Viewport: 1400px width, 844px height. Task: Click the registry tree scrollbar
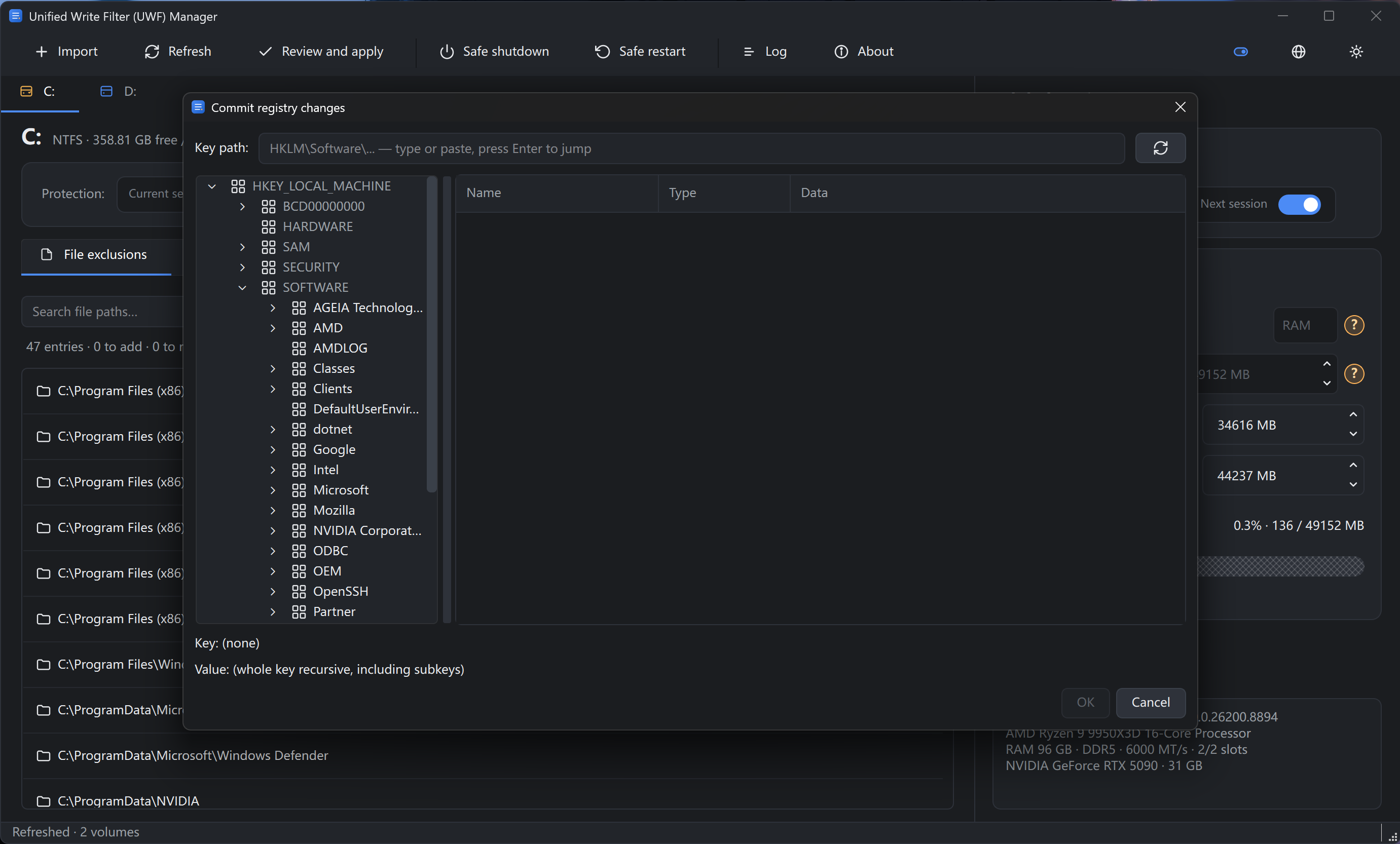pos(432,334)
